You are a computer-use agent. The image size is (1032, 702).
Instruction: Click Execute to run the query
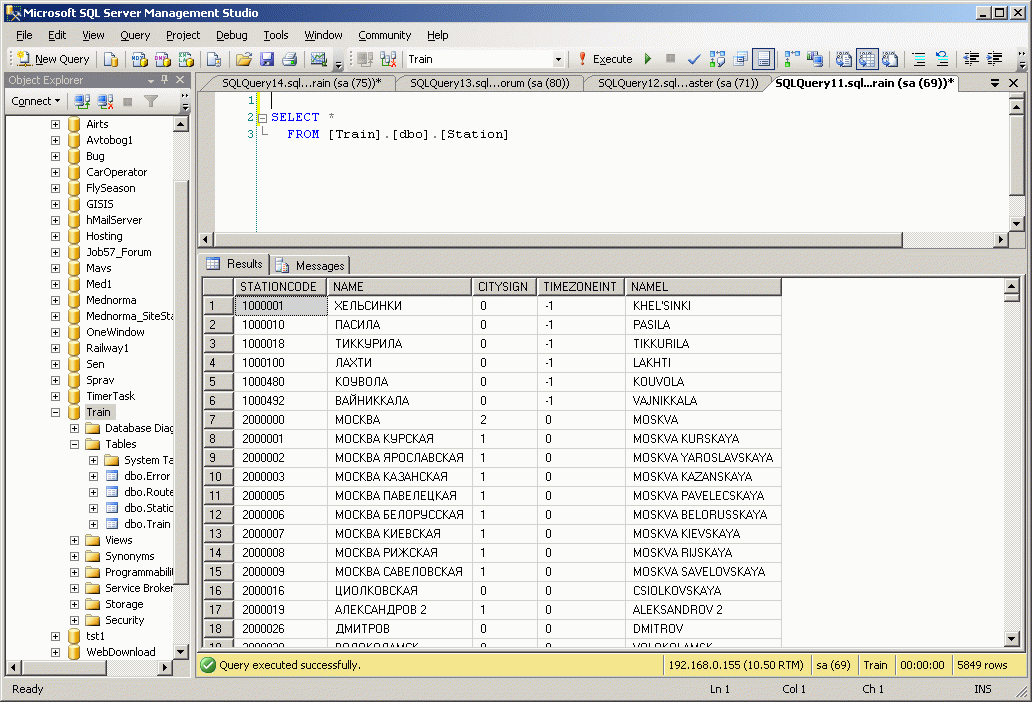click(606, 59)
